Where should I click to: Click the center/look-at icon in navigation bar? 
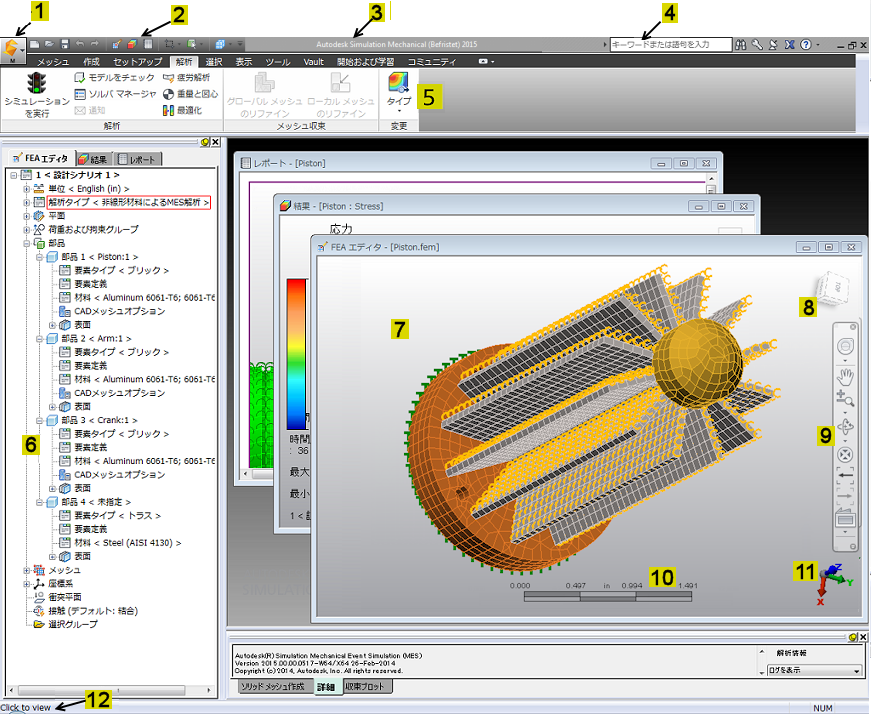845,455
